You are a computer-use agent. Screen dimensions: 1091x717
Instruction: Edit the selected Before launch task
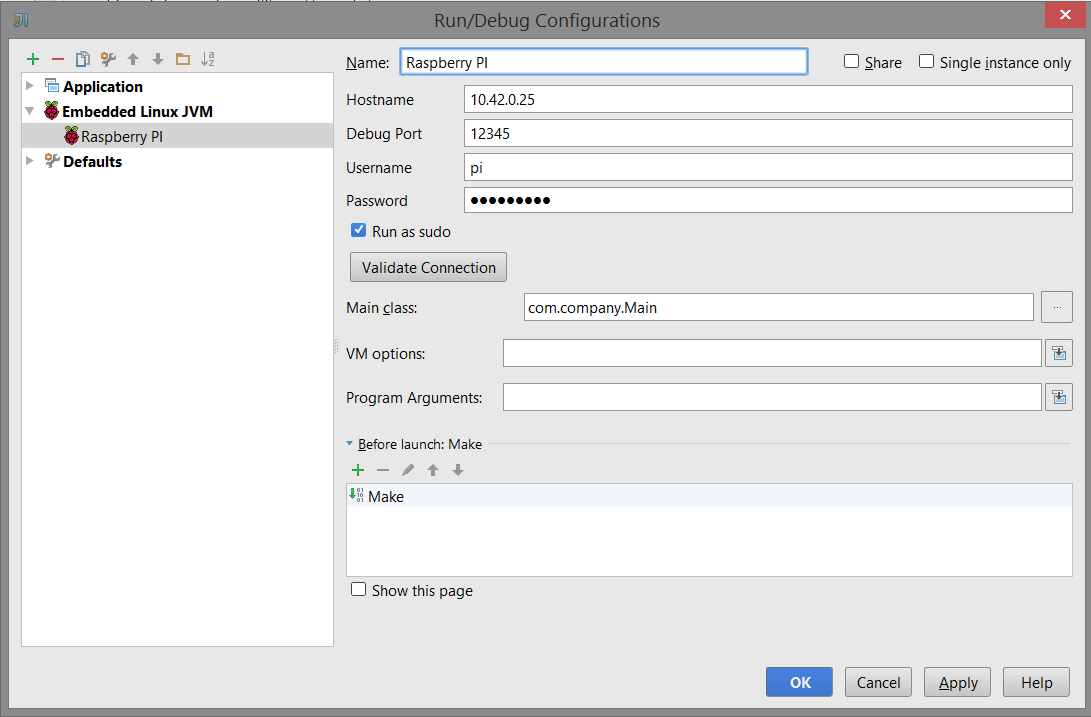(x=408, y=470)
